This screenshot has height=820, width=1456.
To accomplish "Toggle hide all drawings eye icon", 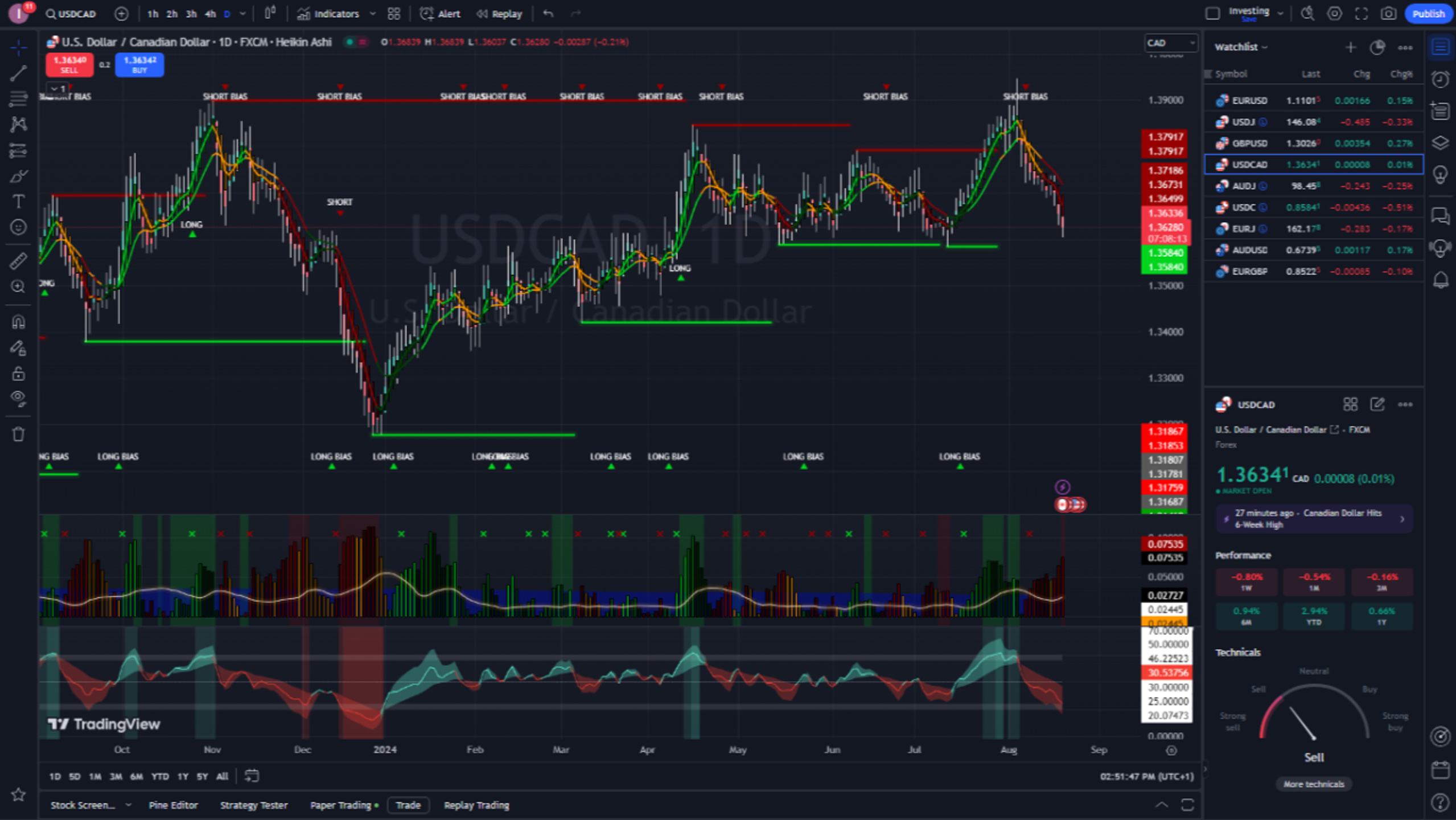I will click(18, 399).
